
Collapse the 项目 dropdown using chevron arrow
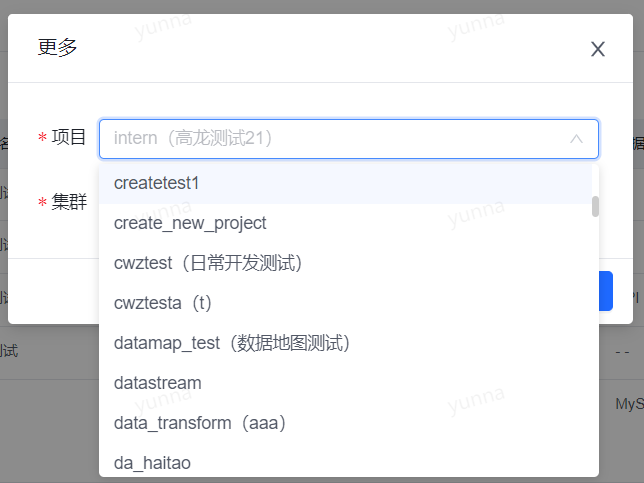point(576,139)
